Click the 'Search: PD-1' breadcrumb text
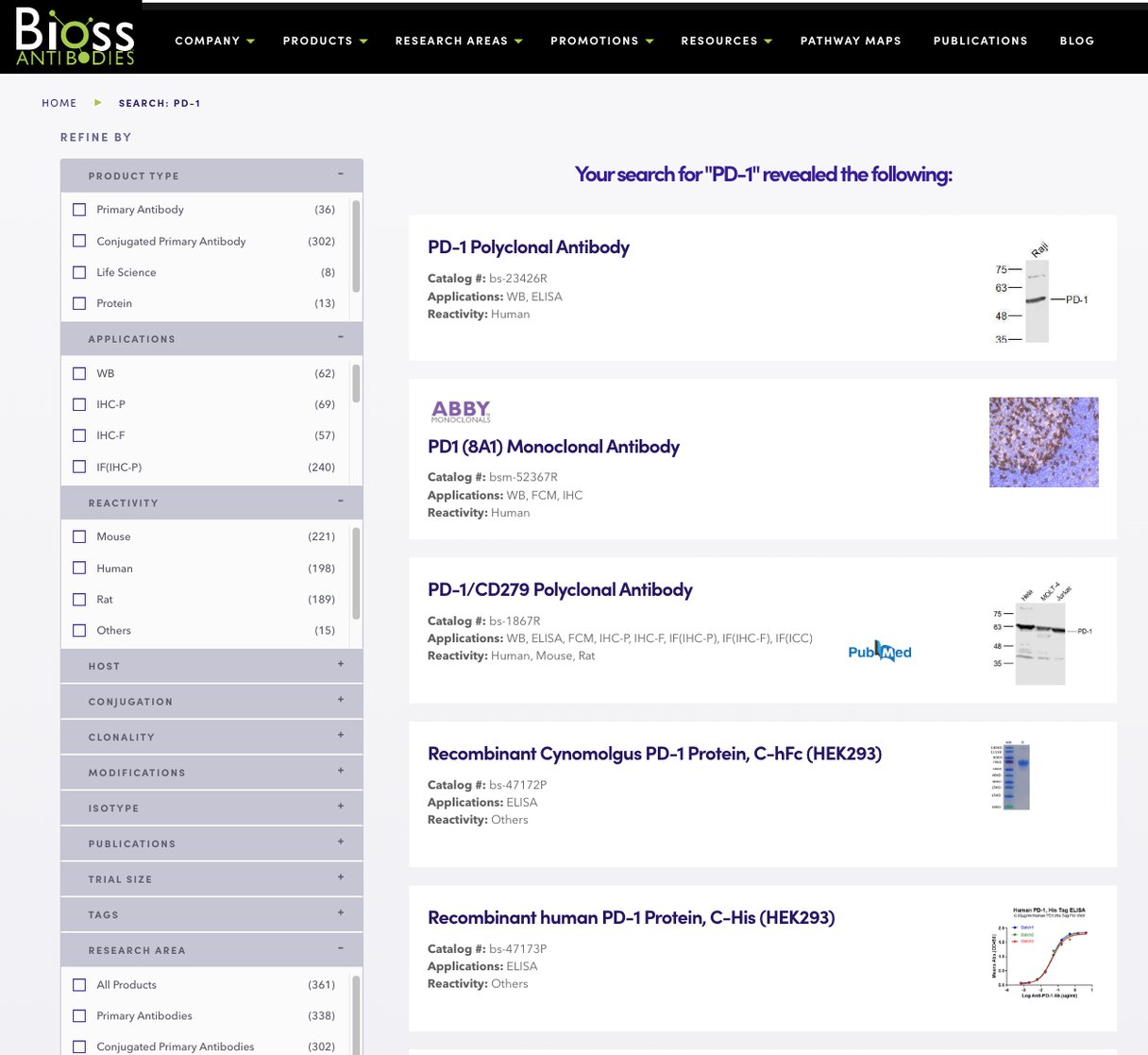 tap(160, 103)
